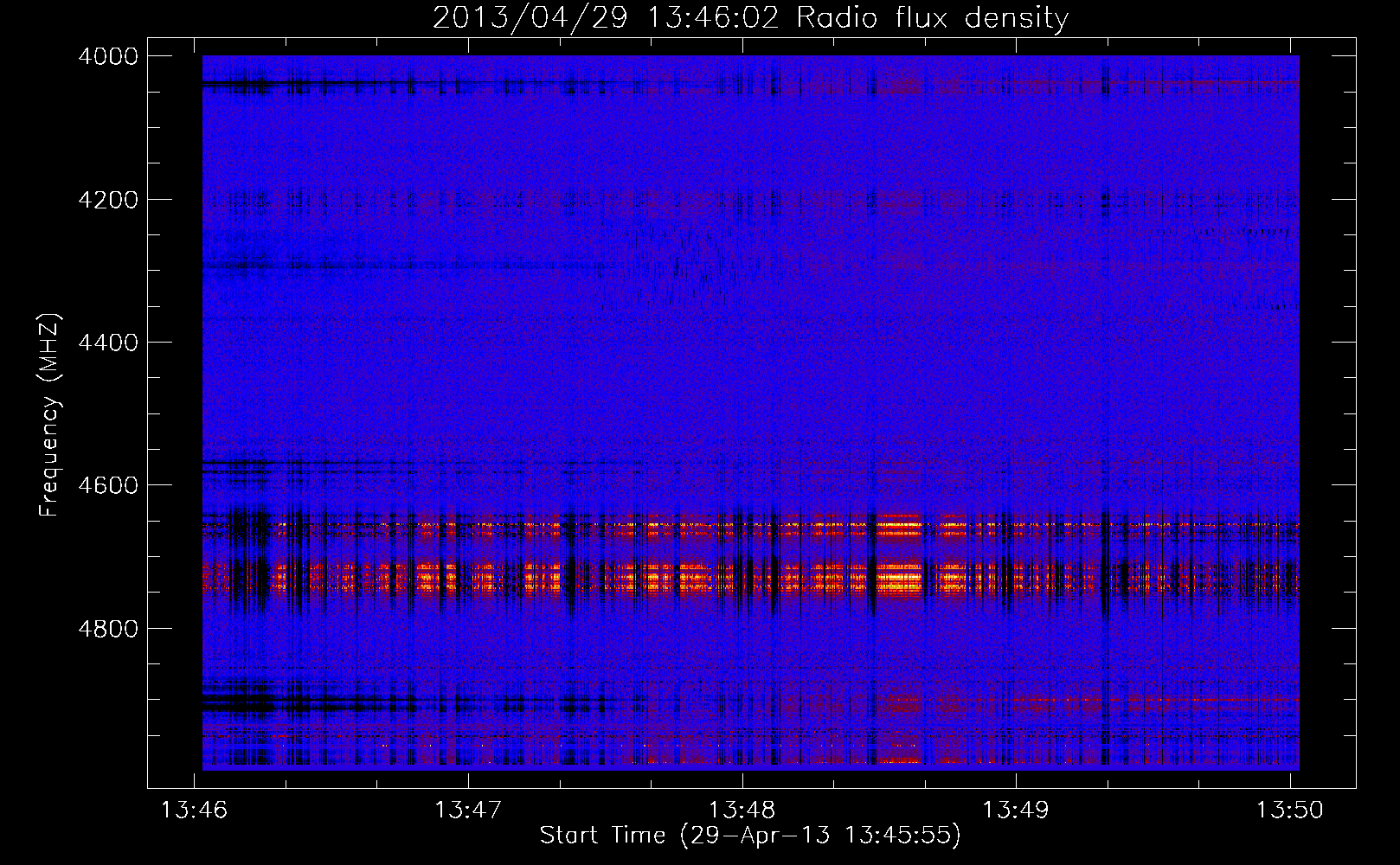Click the plot title "2013/04/29 13:46:02 Radio flux density"
The height and width of the screenshot is (865, 1400).
[x=750, y=17]
